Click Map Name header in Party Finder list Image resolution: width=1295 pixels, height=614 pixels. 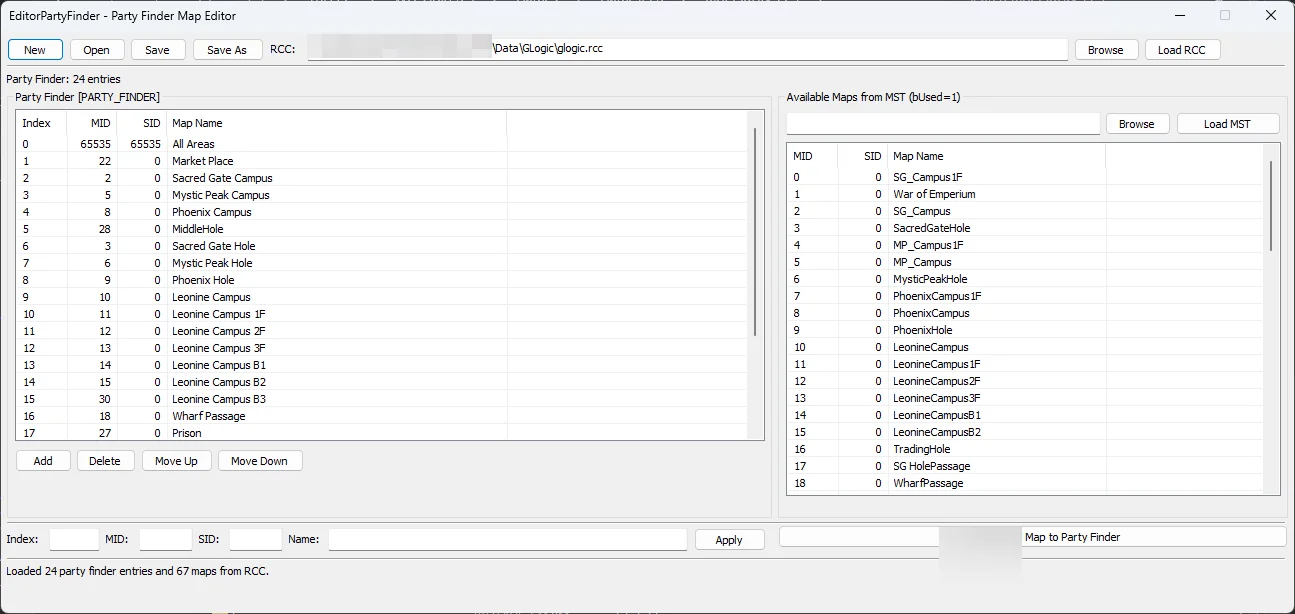click(x=336, y=123)
